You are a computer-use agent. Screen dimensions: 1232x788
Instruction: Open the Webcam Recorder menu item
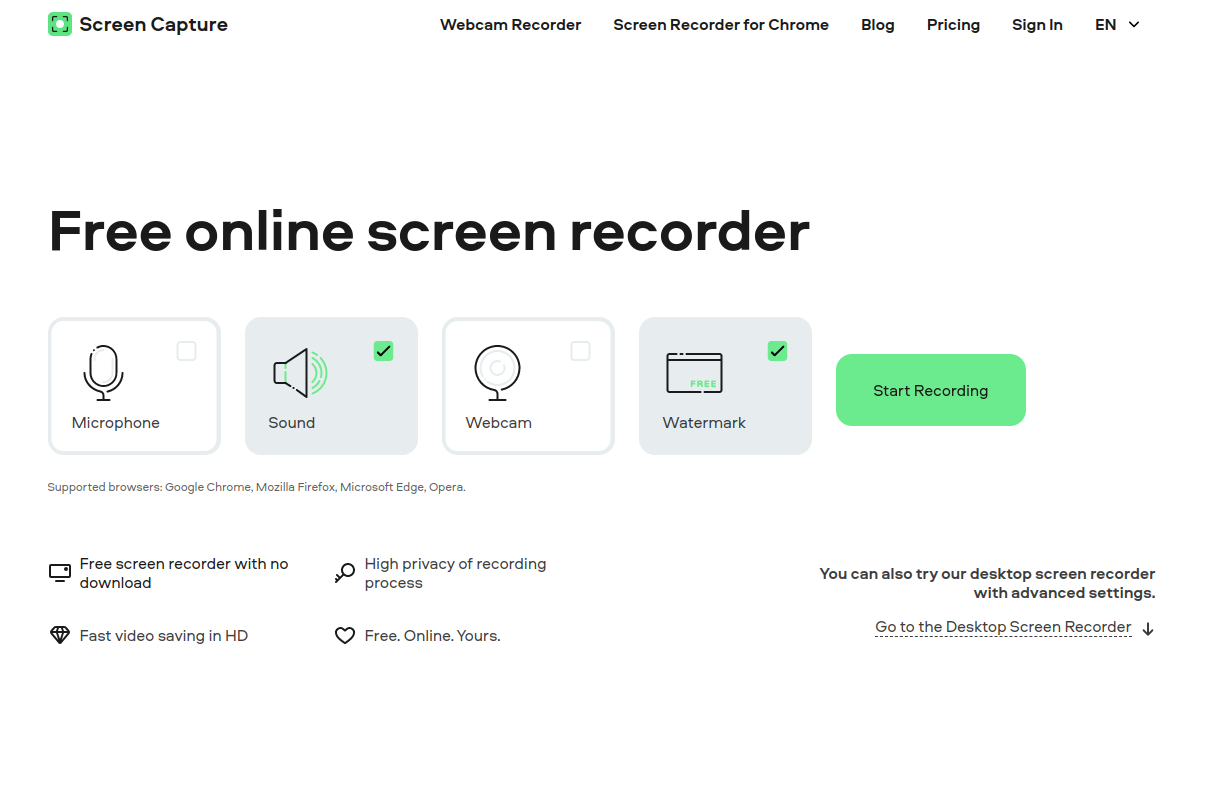click(x=510, y=24)
